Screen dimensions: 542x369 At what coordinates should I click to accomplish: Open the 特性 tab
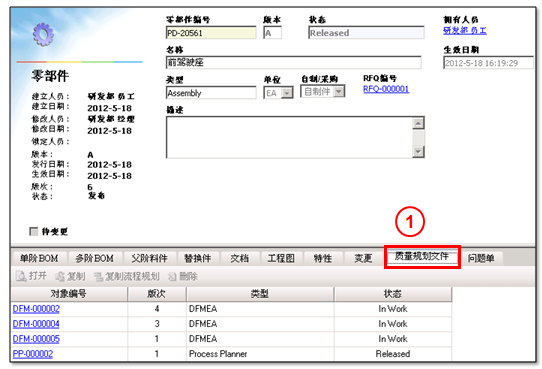click(x=323, y=258)
